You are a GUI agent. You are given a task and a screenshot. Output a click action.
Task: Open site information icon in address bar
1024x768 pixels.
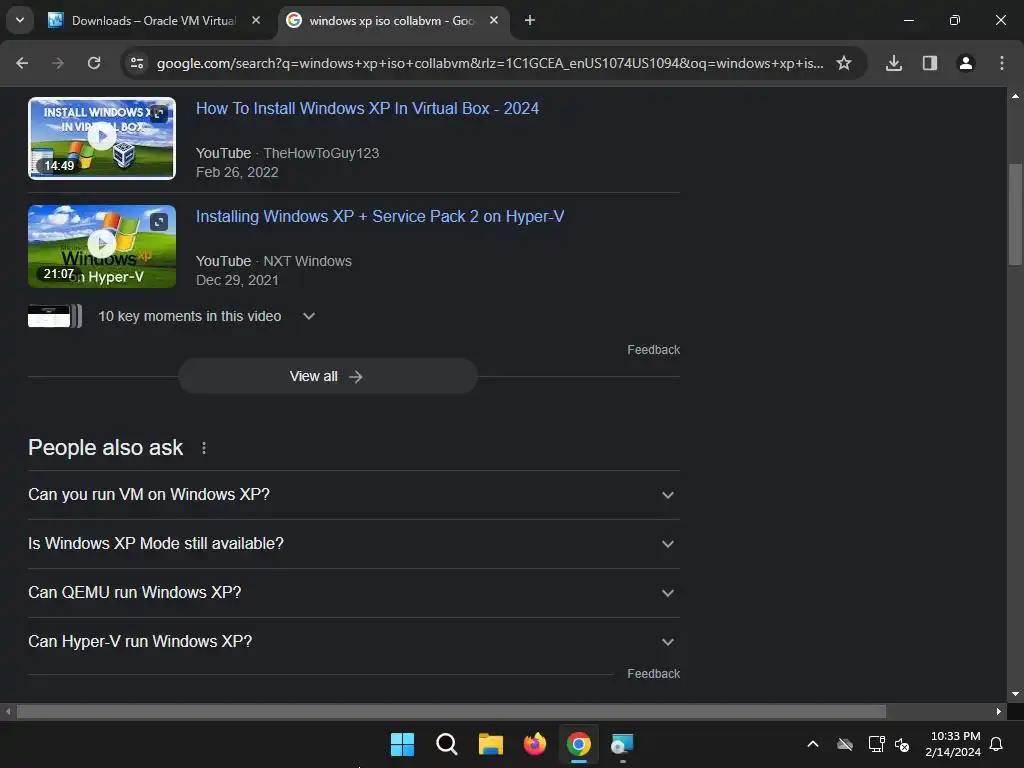(x=137, y=63)
